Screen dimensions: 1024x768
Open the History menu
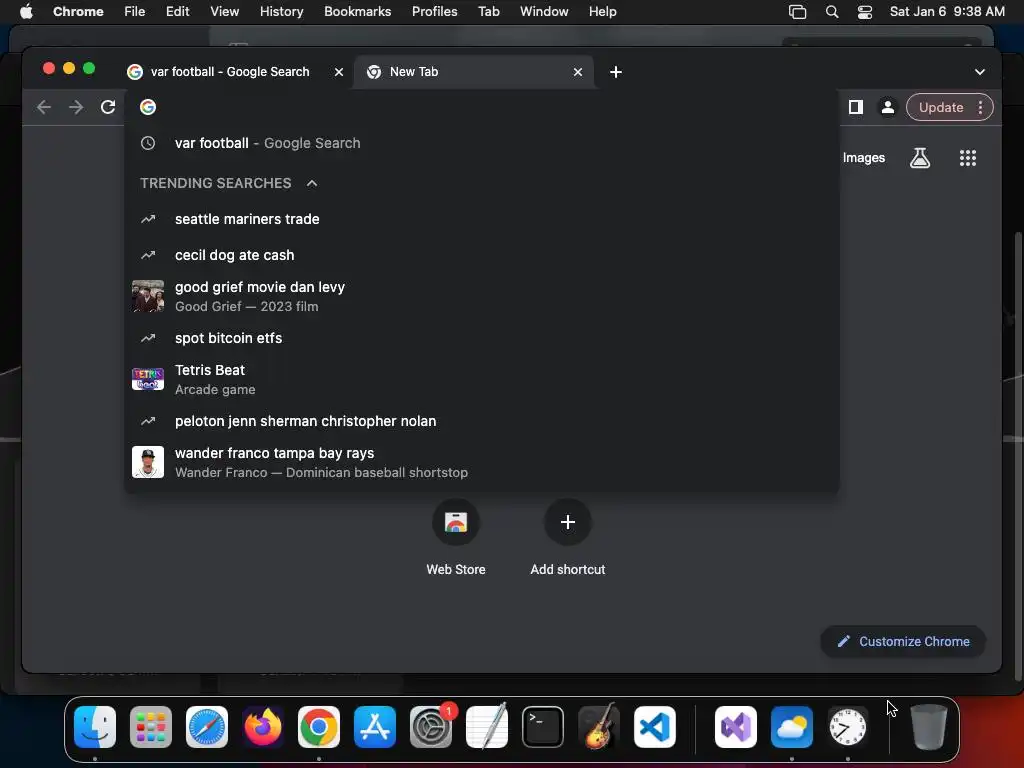[281, 12]
